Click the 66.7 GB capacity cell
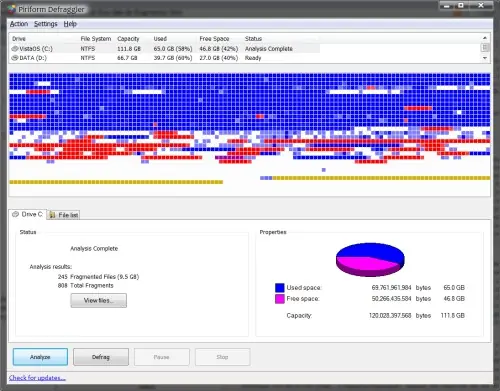The image size is (500, 391). point(127,58)
